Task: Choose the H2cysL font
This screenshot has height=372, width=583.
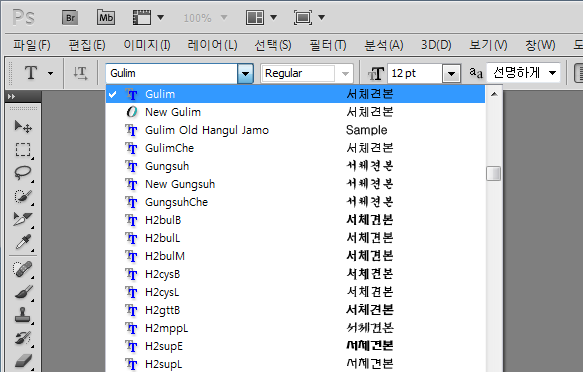Action: pos(296,292)
